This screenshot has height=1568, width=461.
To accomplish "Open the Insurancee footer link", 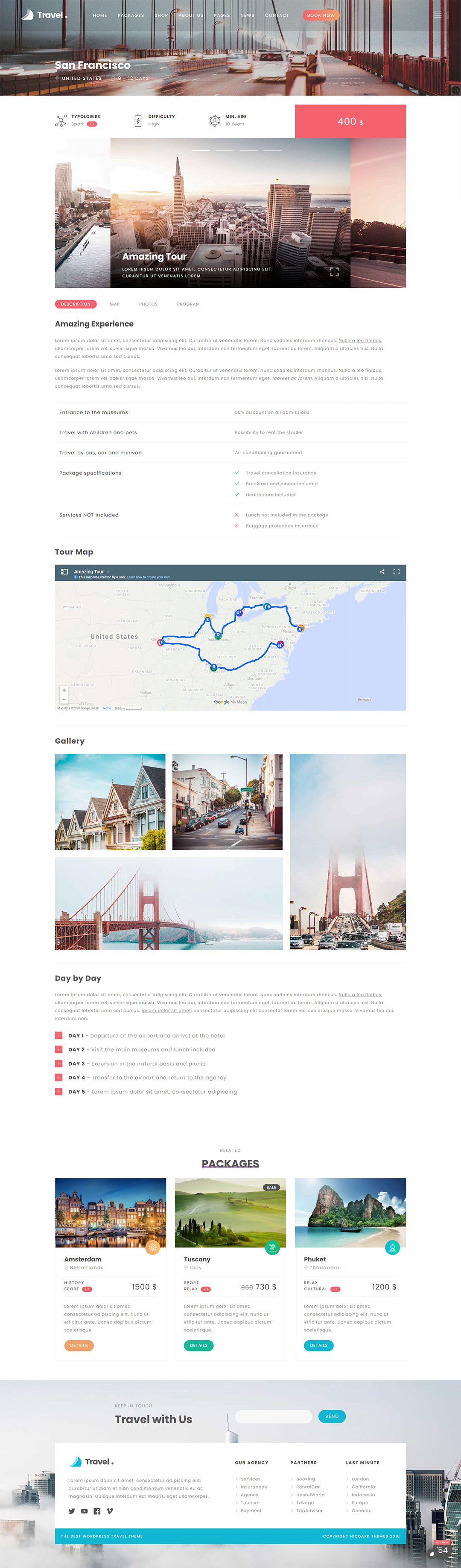I will pyautogui.click(x=254, y=1487).
